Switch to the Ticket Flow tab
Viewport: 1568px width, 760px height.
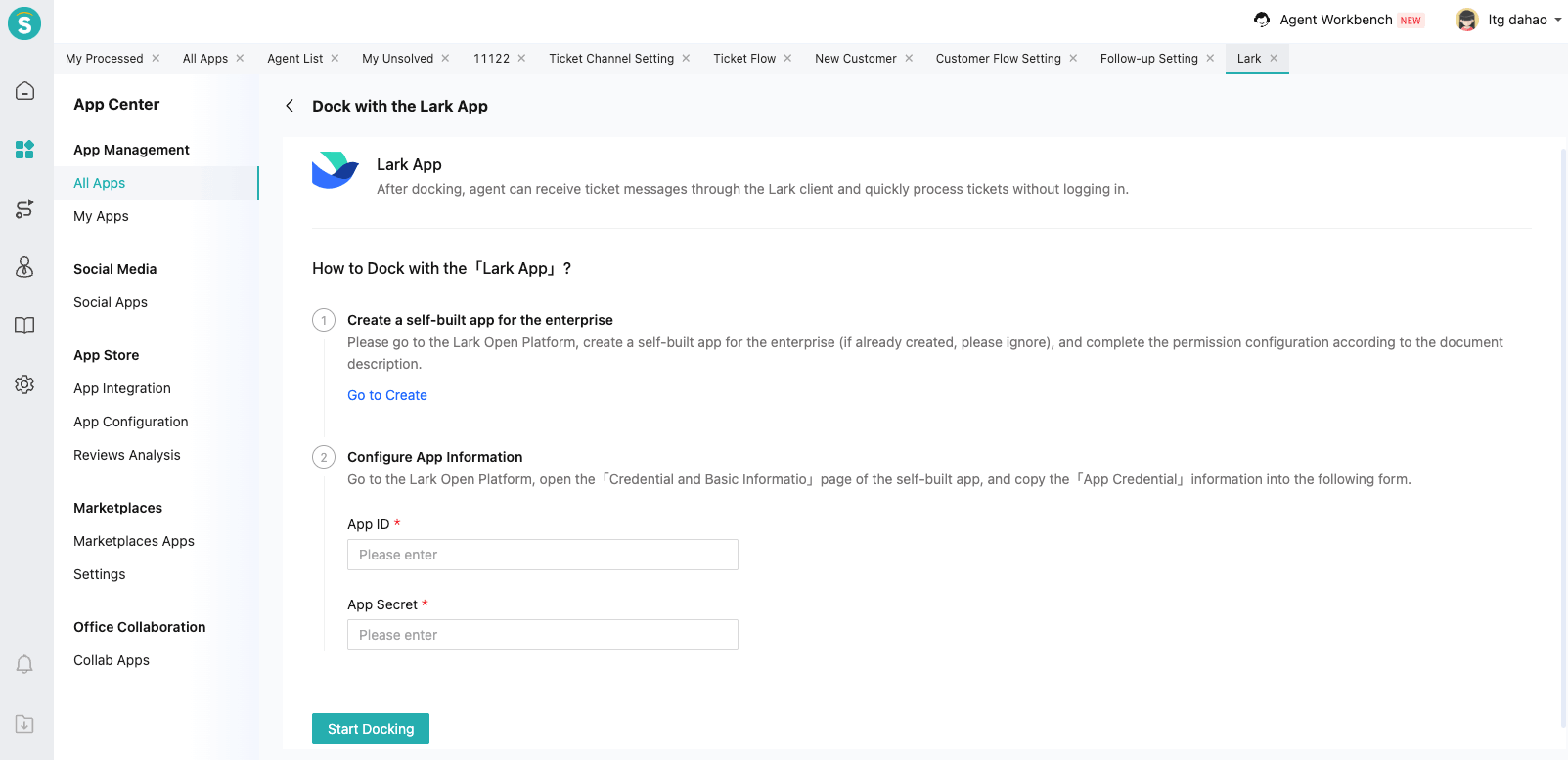coord(743,59)
